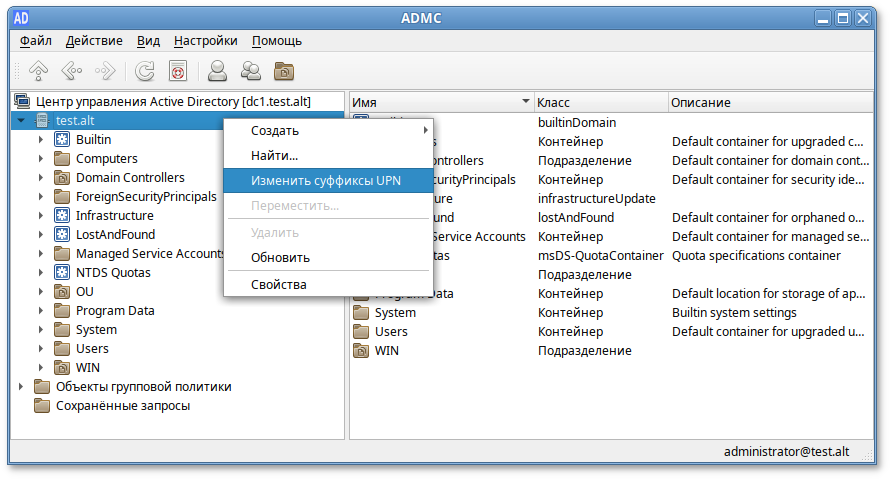This screenshot has height=479, width=890.
Task: Open the Создать submenu arrow
Action: click(425, 131)
